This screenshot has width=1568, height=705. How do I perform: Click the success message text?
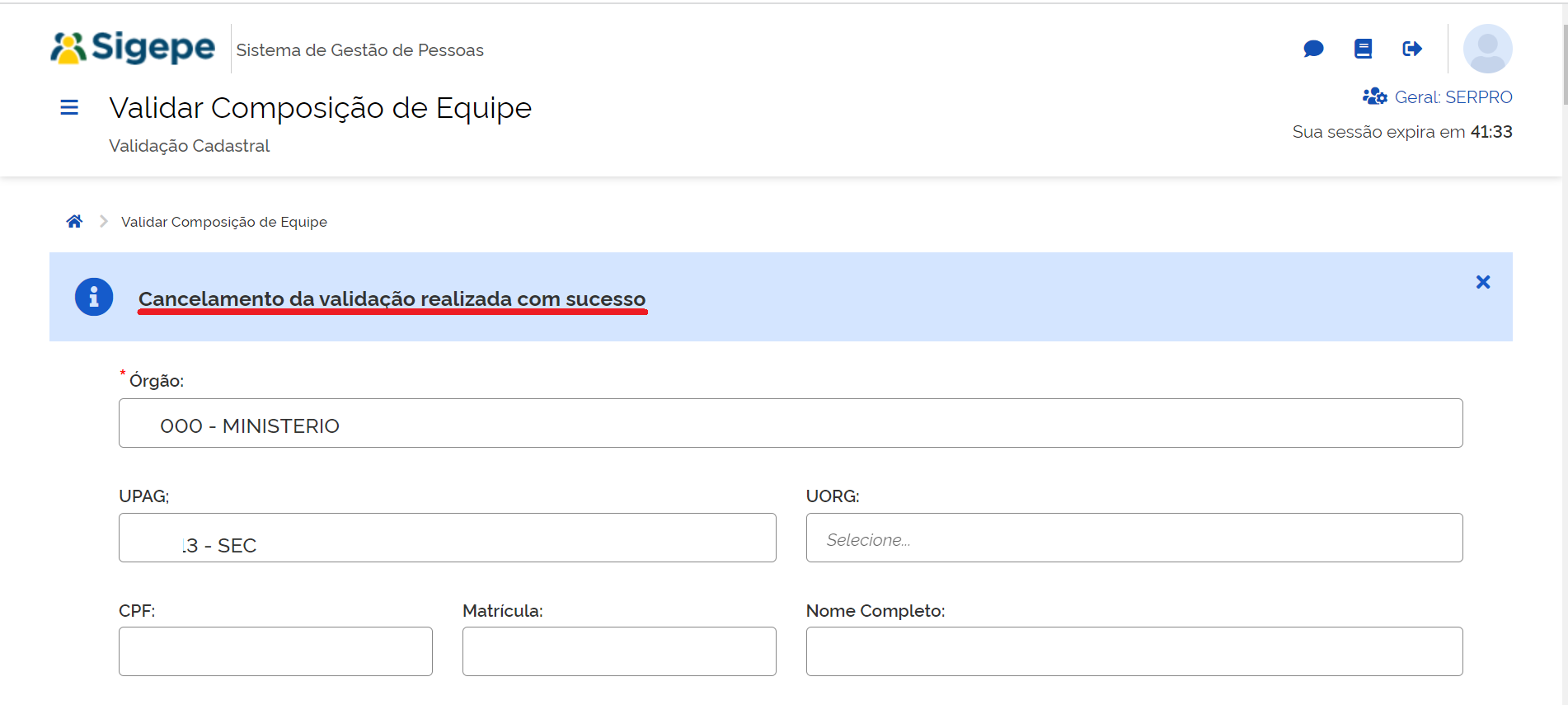(392, 298)
